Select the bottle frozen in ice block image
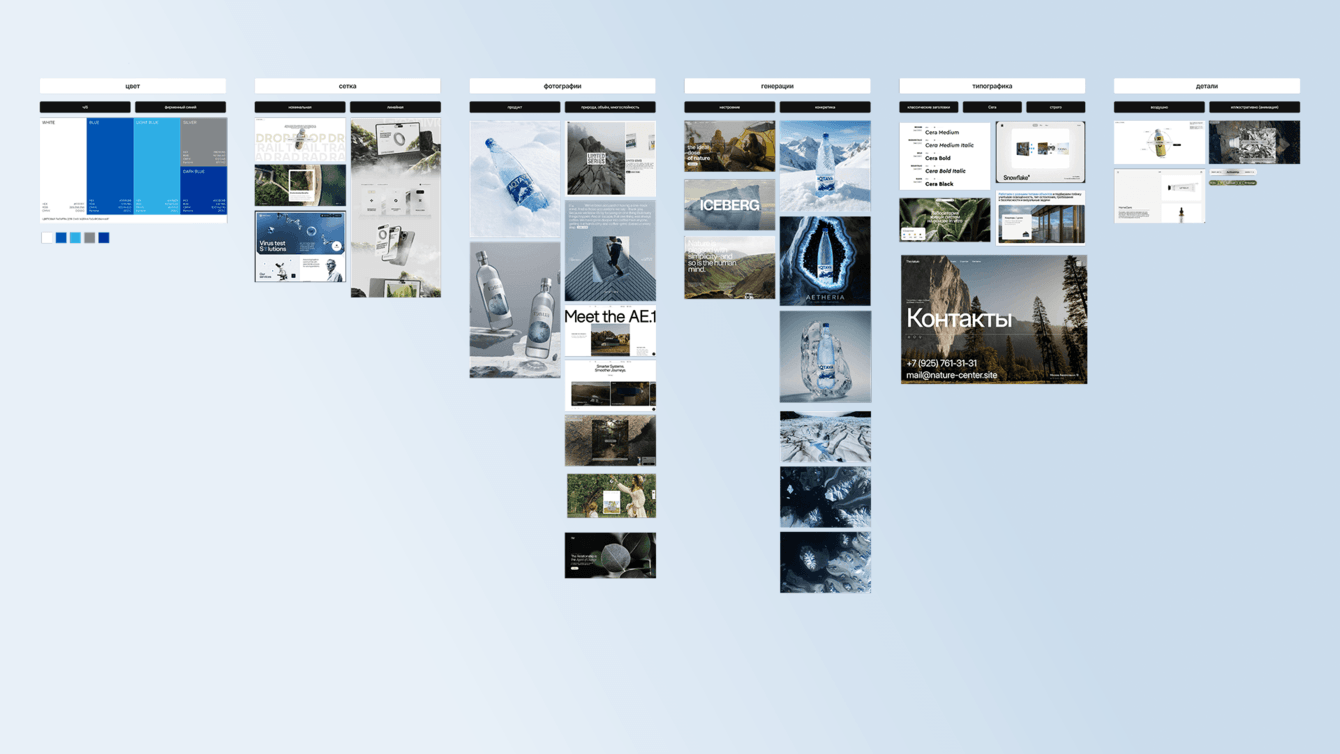The height and width of the screenshot is (754, 1340). click(x=825, y=357)
